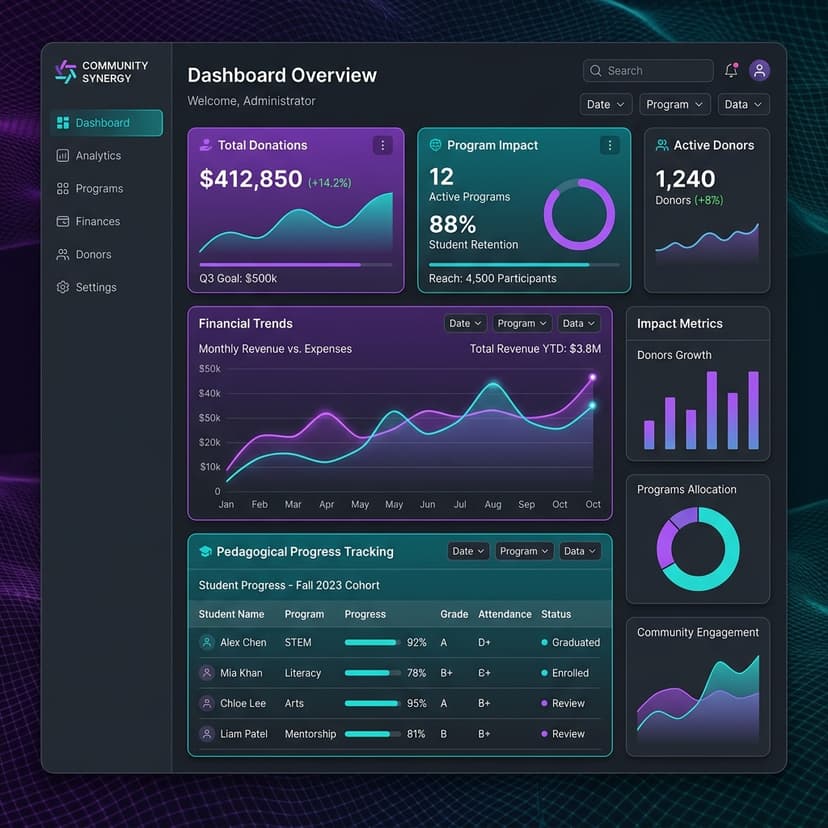Click Alex Chen's avatar icon

207,643
